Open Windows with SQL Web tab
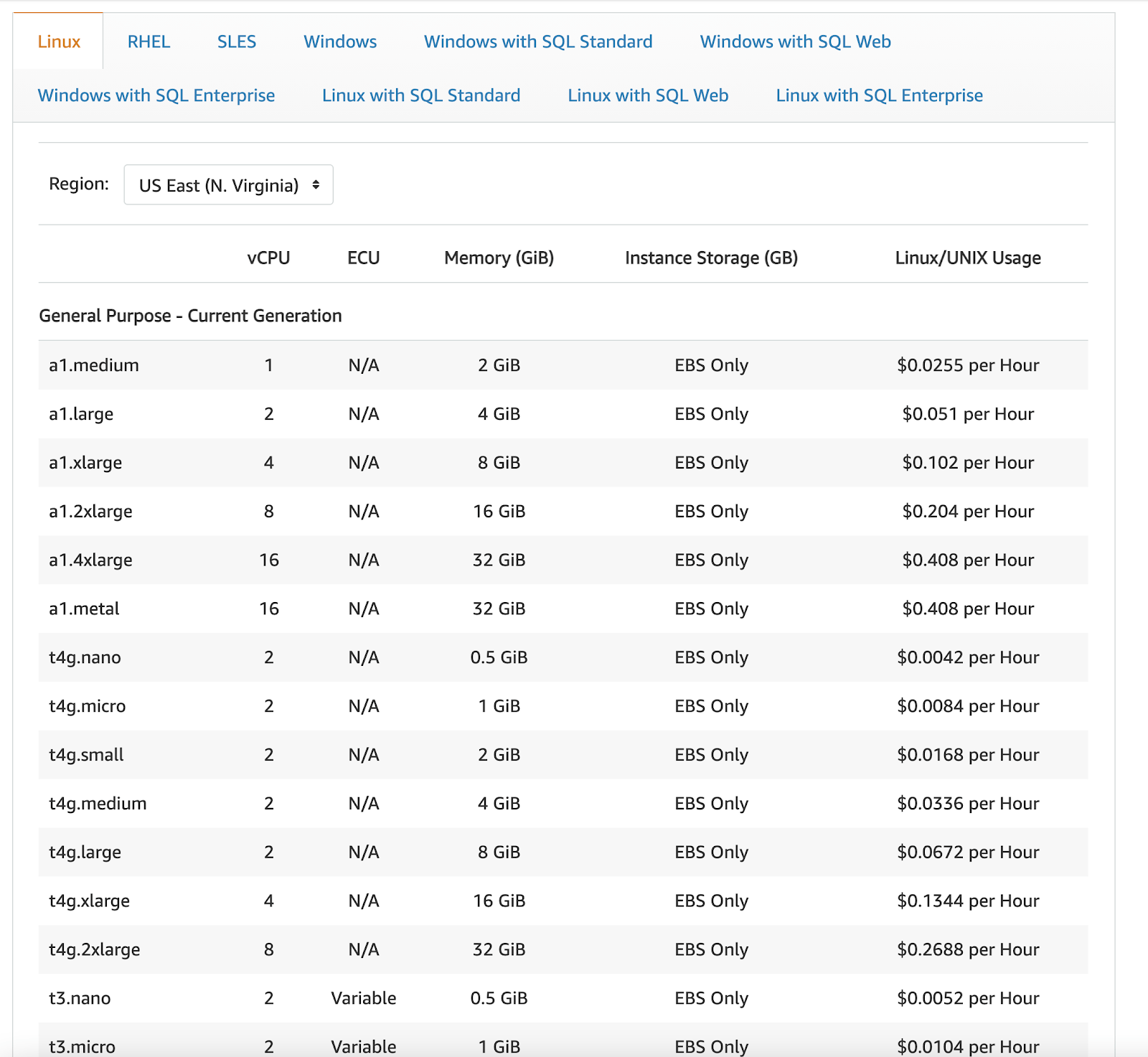 click(795, 42)
